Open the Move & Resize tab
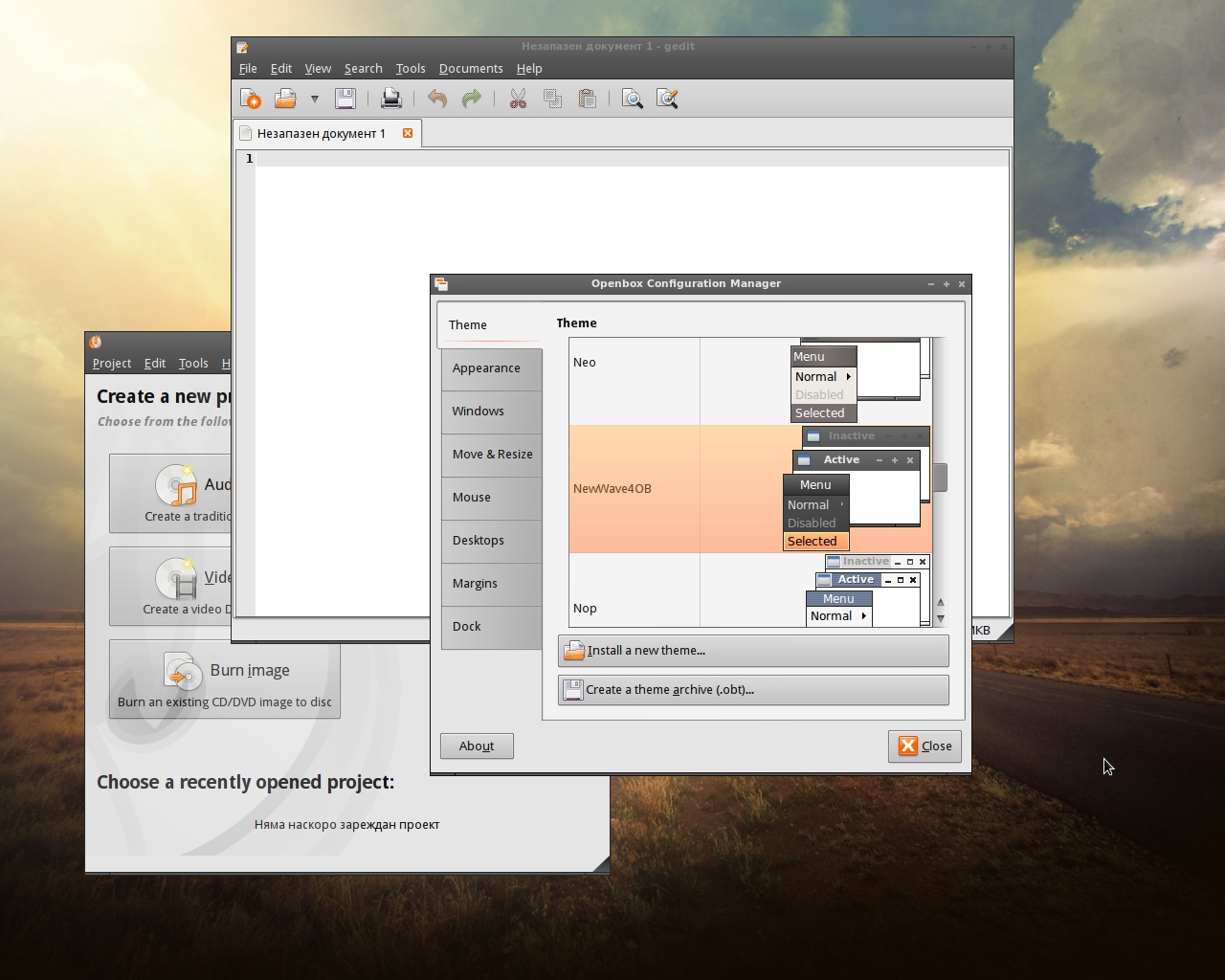This screenshot has height=980, width=1225. point(491,455)
